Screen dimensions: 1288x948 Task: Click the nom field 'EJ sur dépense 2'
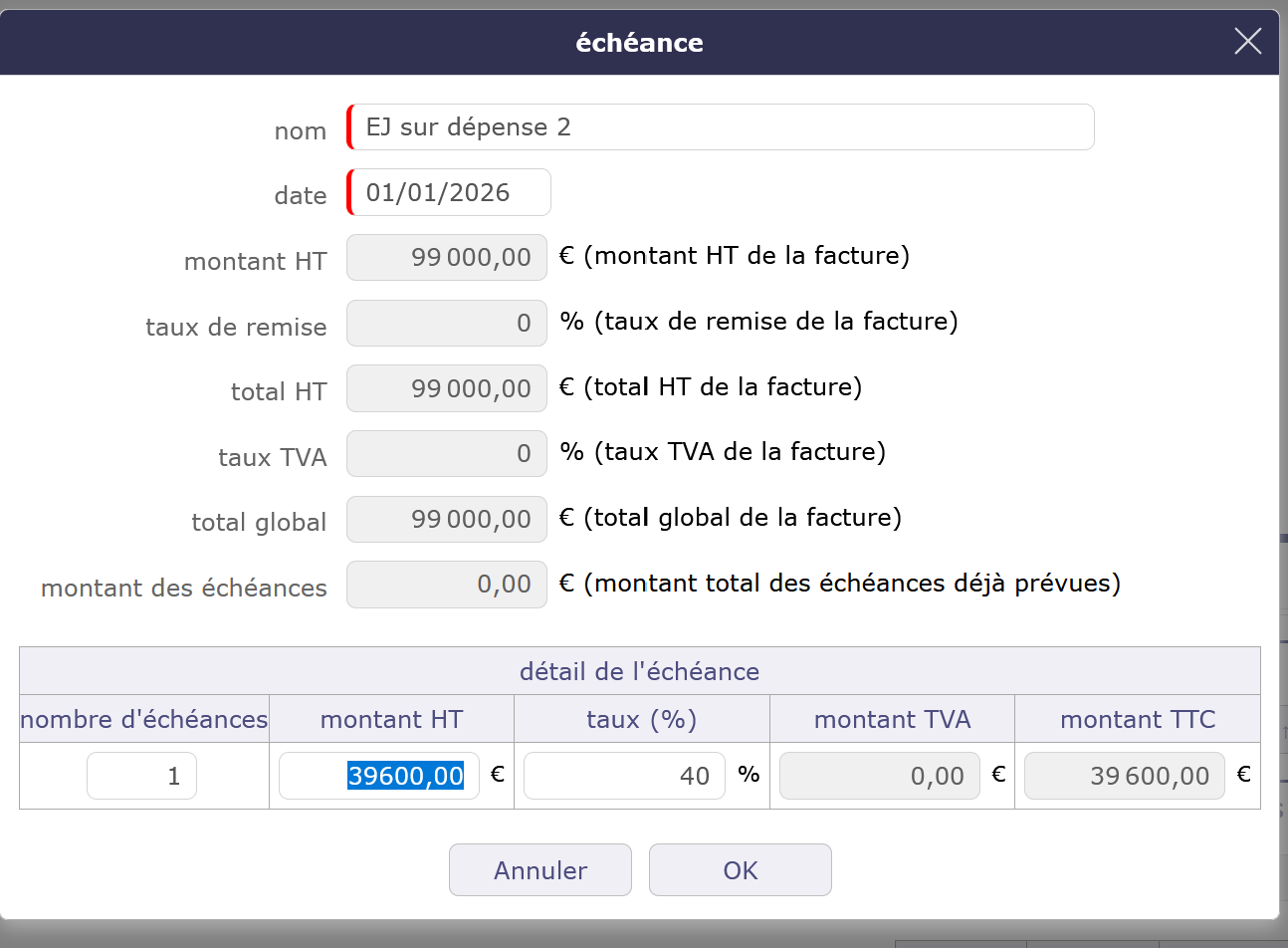tap(721, 127)
